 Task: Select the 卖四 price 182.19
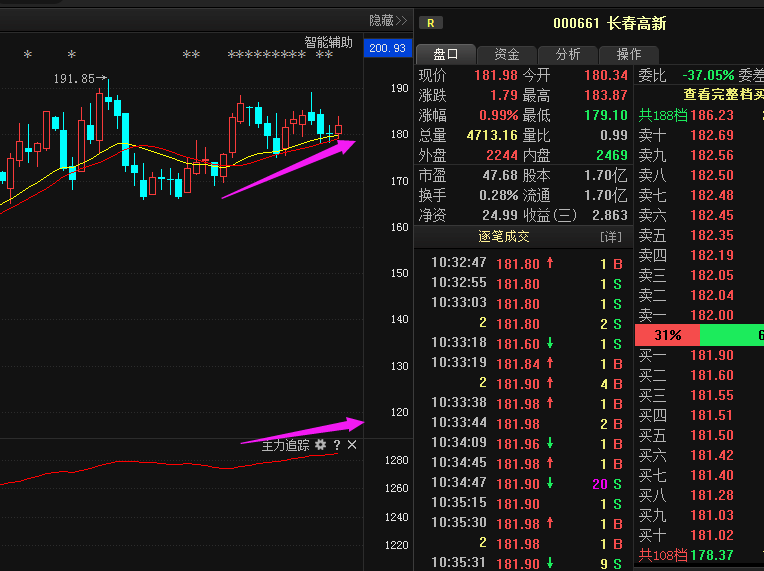[712, 255]
